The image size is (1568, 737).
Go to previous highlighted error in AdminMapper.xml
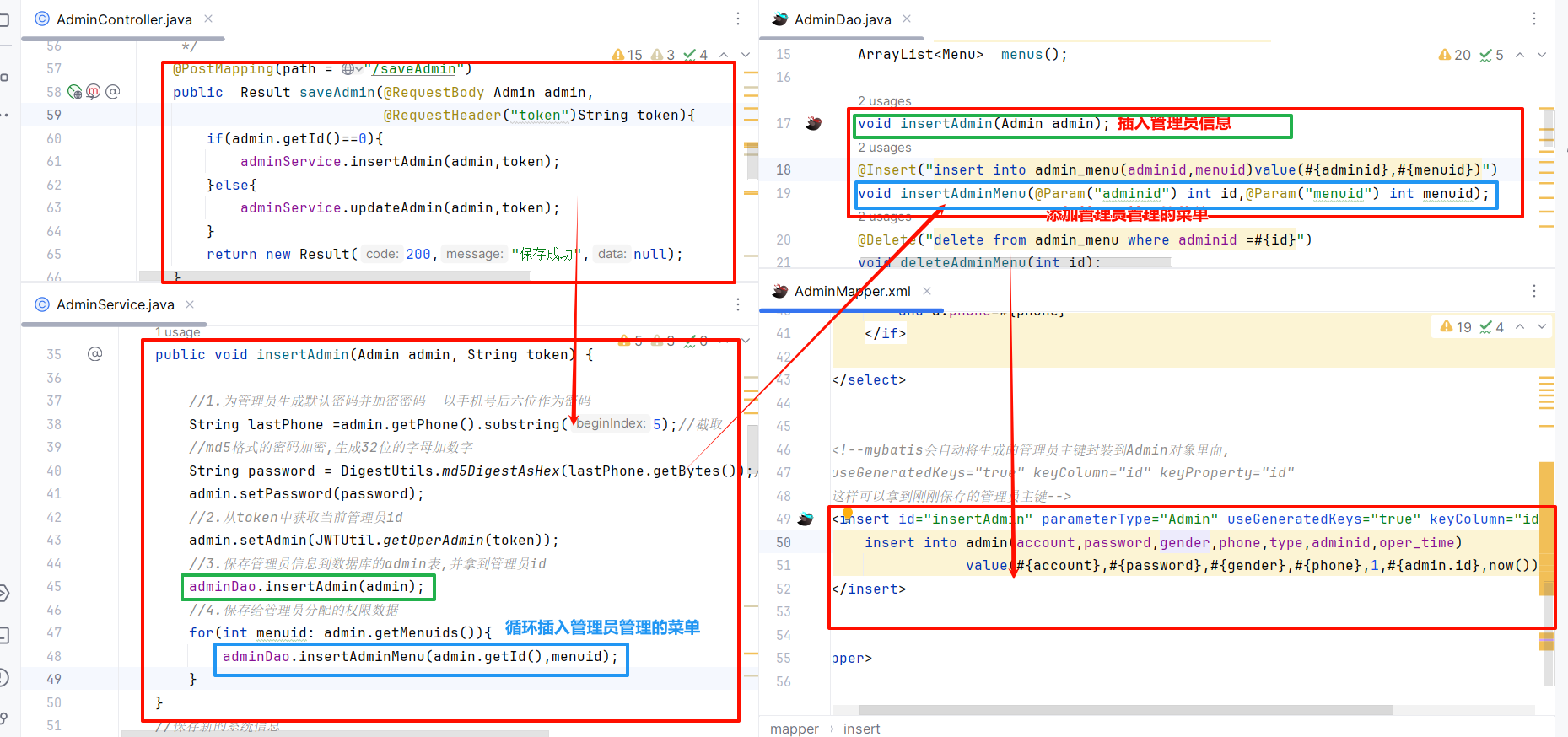point(1520,326)
